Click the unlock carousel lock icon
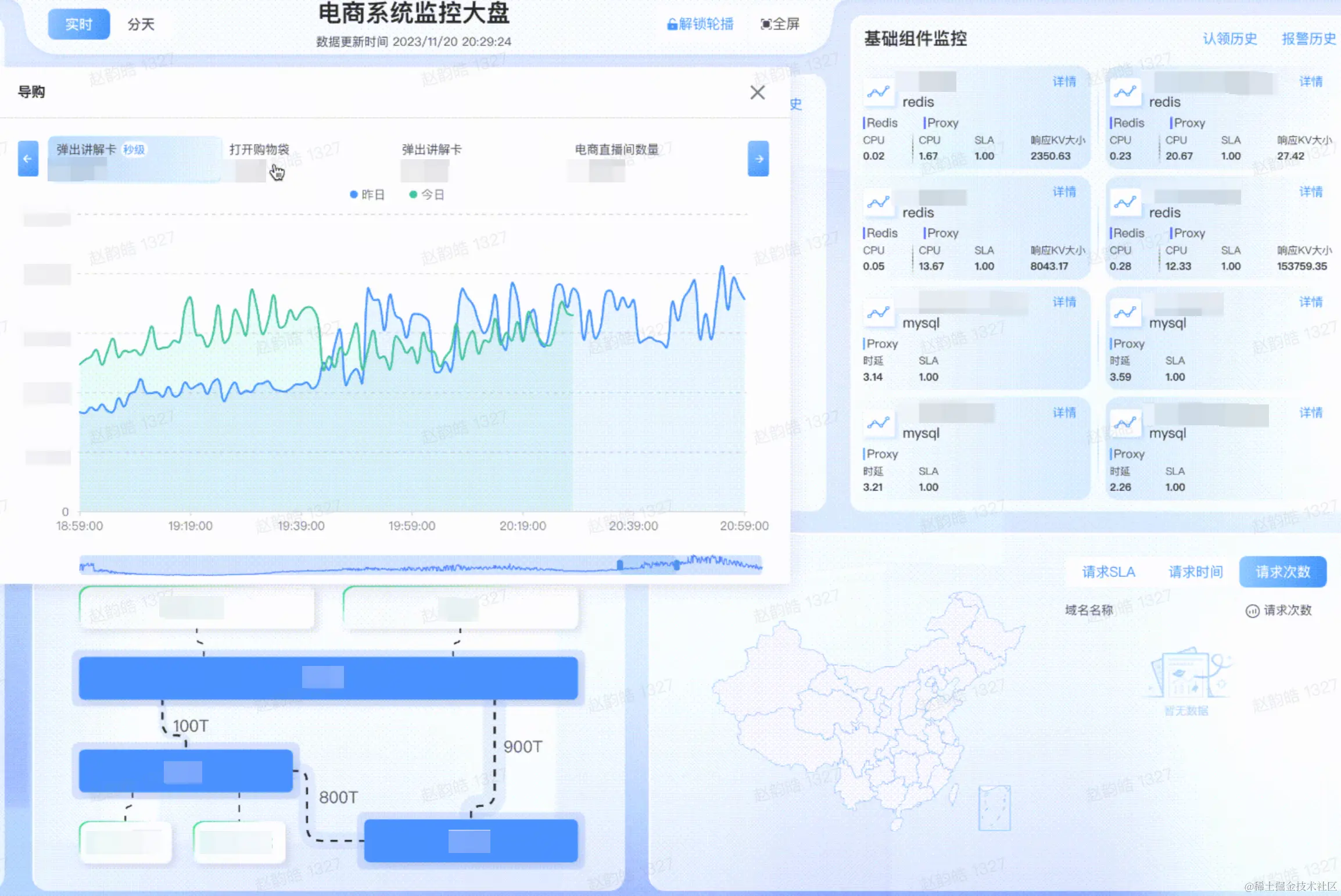Screen dimensions: 1341x896 coord(672,24)
